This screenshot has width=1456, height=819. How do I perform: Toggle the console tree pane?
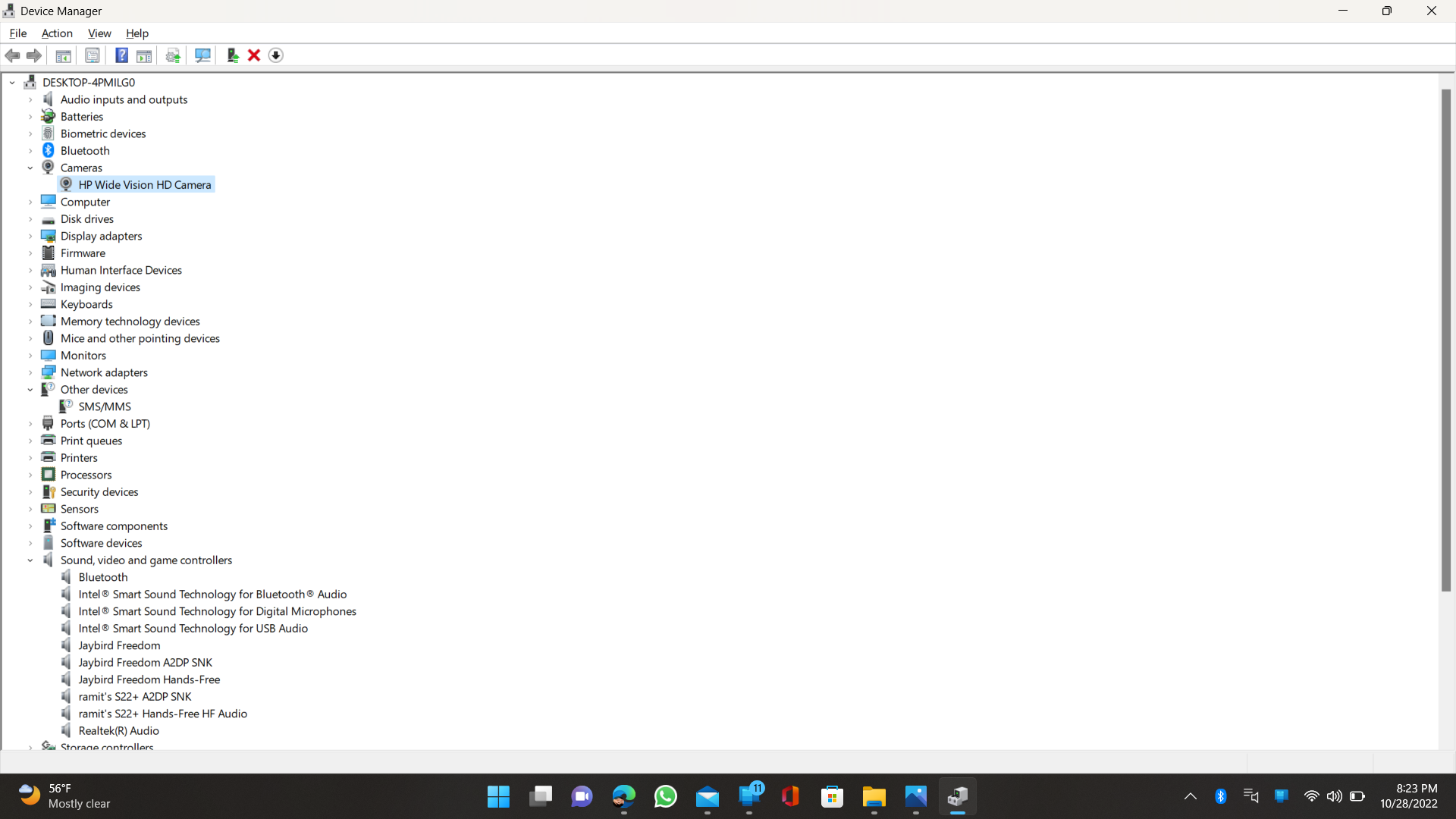(63, 55)
